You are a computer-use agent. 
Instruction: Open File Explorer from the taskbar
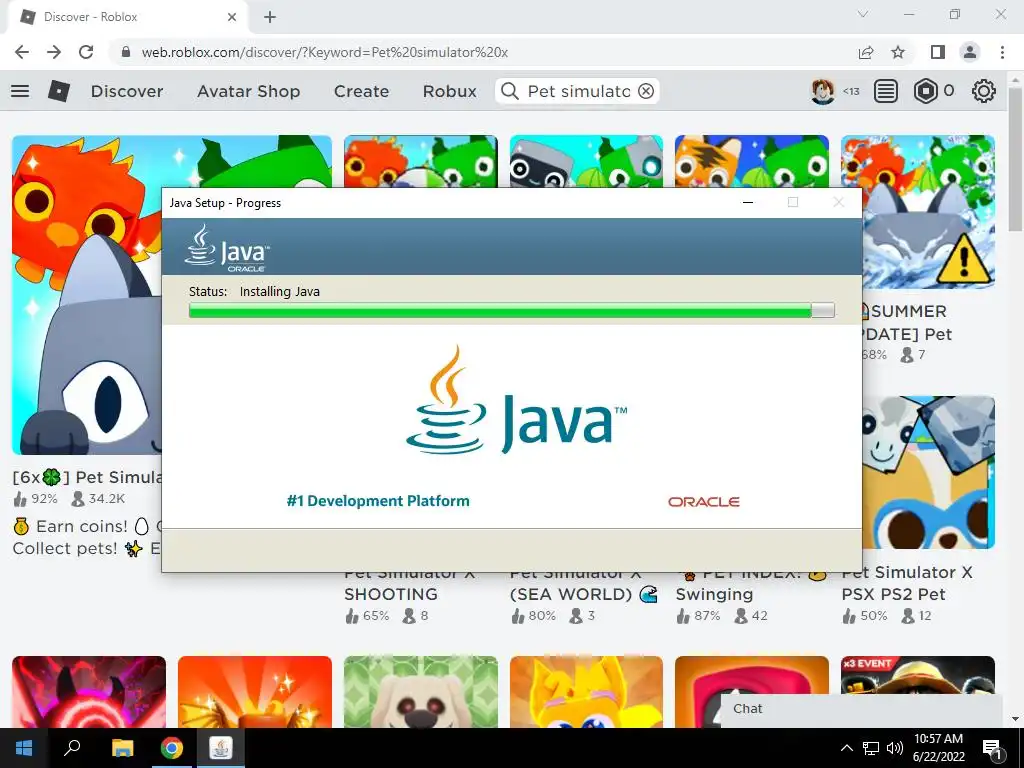tap(122, 748)
